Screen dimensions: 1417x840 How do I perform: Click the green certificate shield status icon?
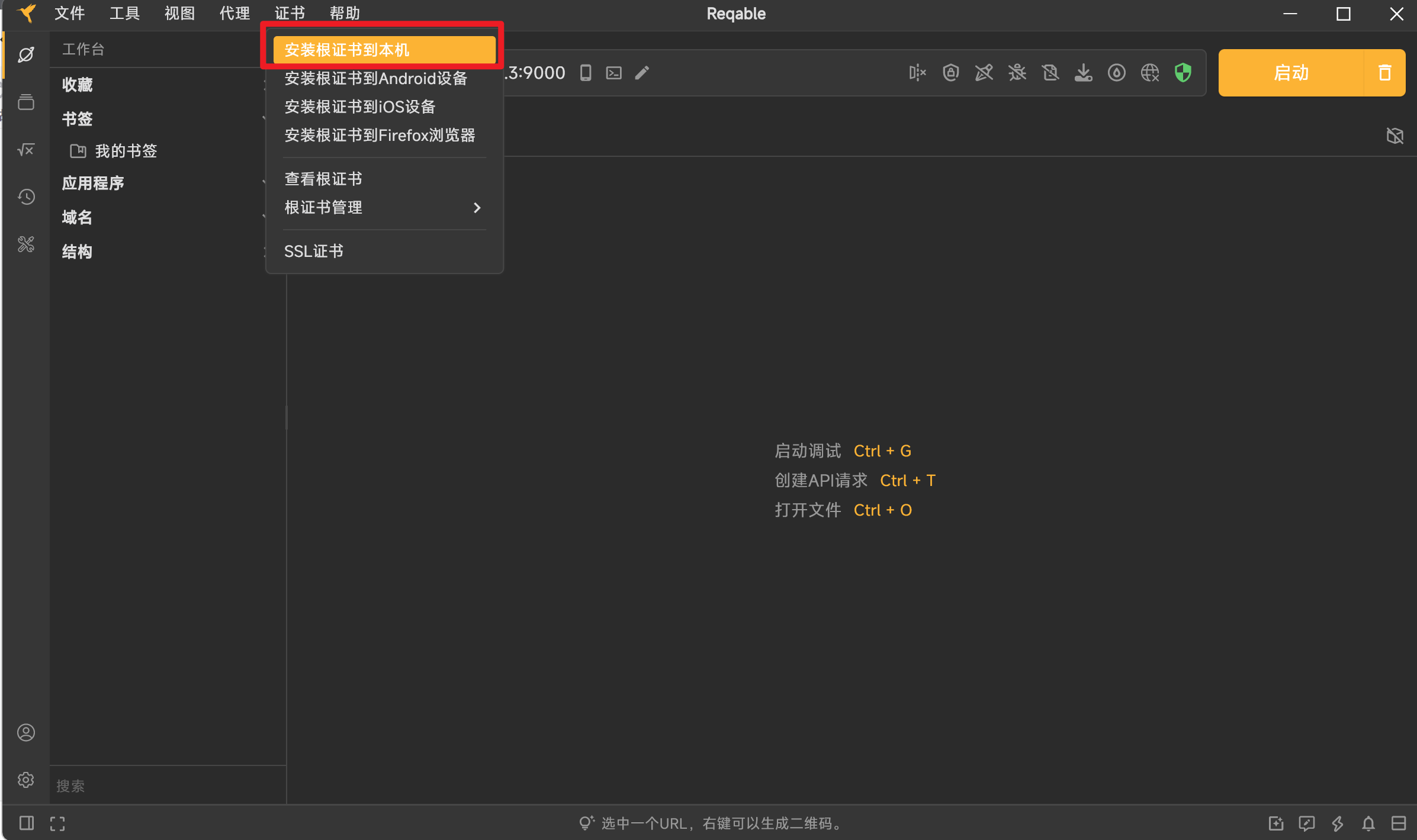tap(1182, 72)
